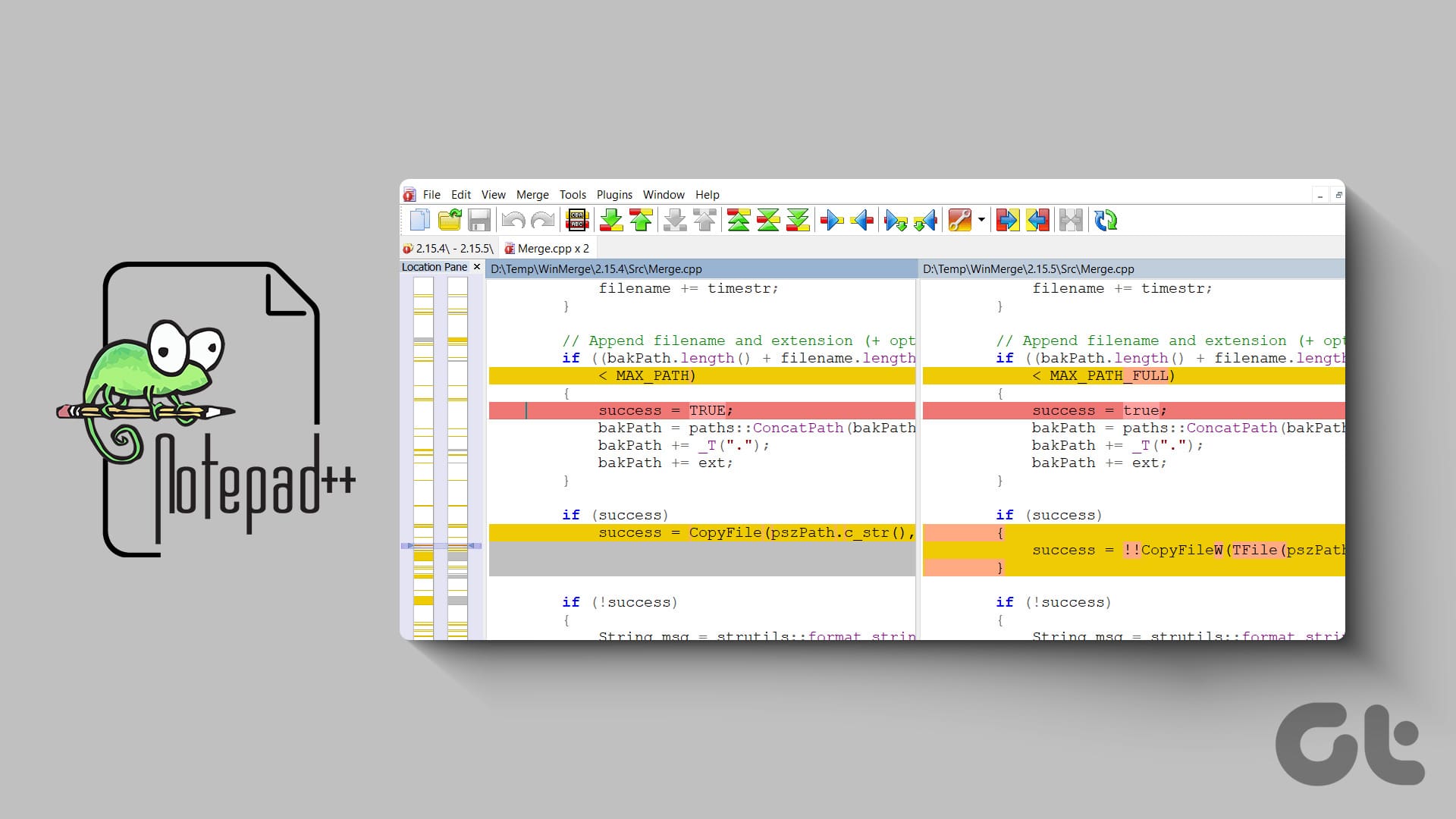The height and width of the screenshot is (819, 1456).
Task: Close the Location Pane panel
Action: 477,267
